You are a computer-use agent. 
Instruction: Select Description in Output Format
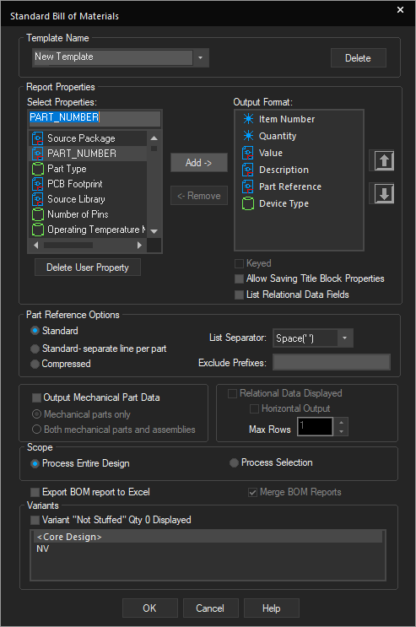point(299,170)
